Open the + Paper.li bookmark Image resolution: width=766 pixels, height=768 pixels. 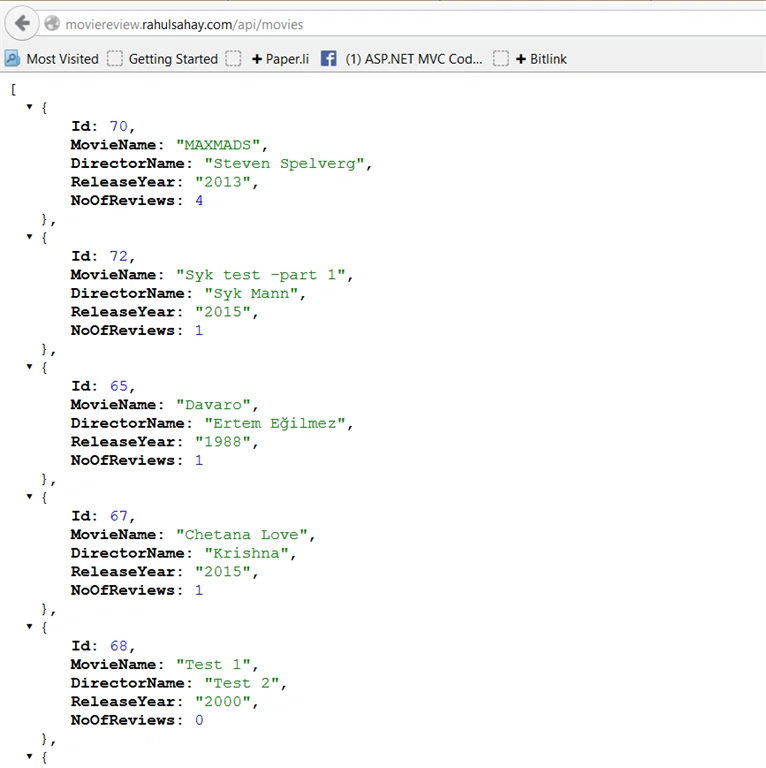click(x=280, y=59)
